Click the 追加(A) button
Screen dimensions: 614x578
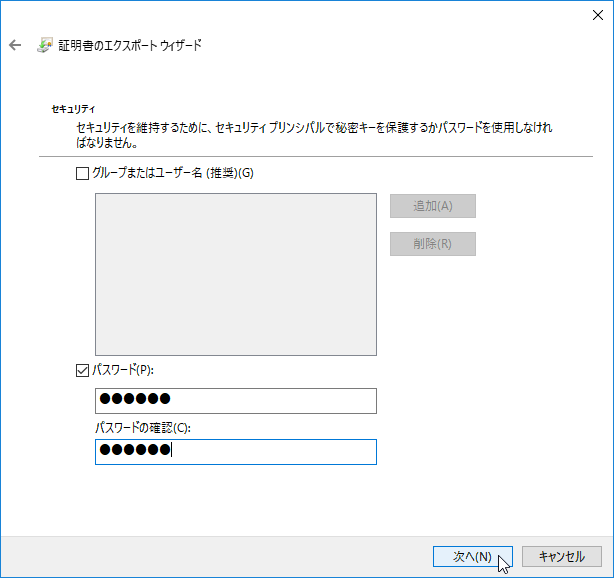click(433, 206)
